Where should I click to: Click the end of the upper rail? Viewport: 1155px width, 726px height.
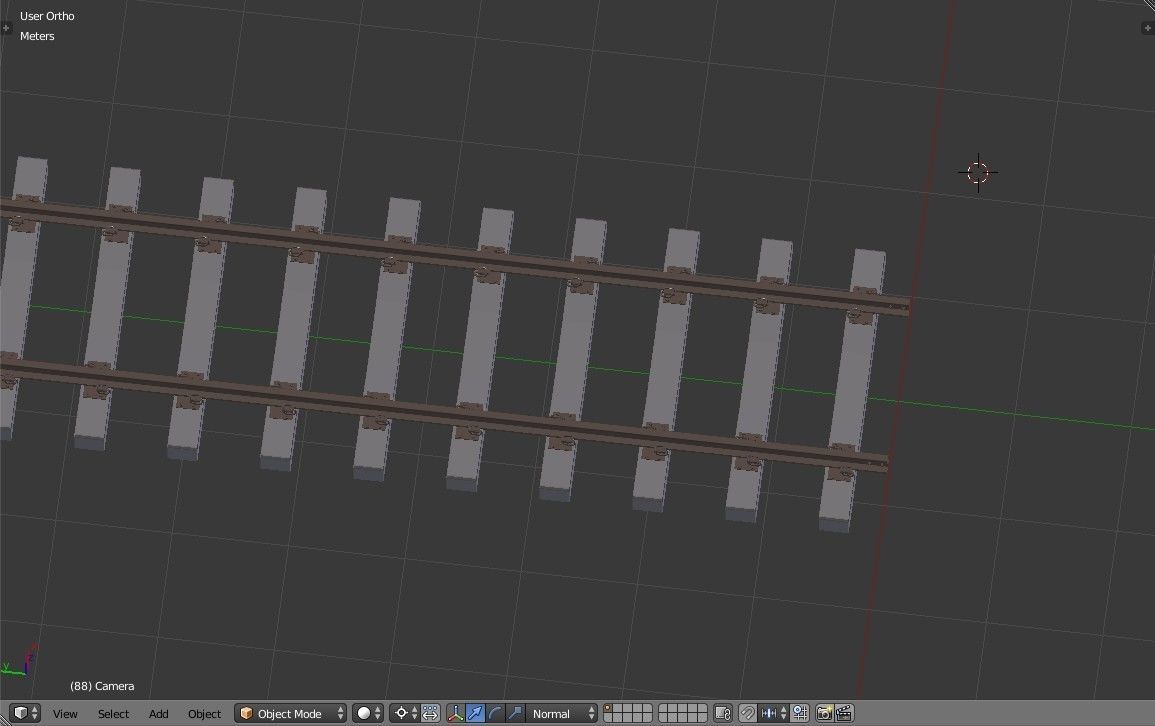(x=904, y=306)
